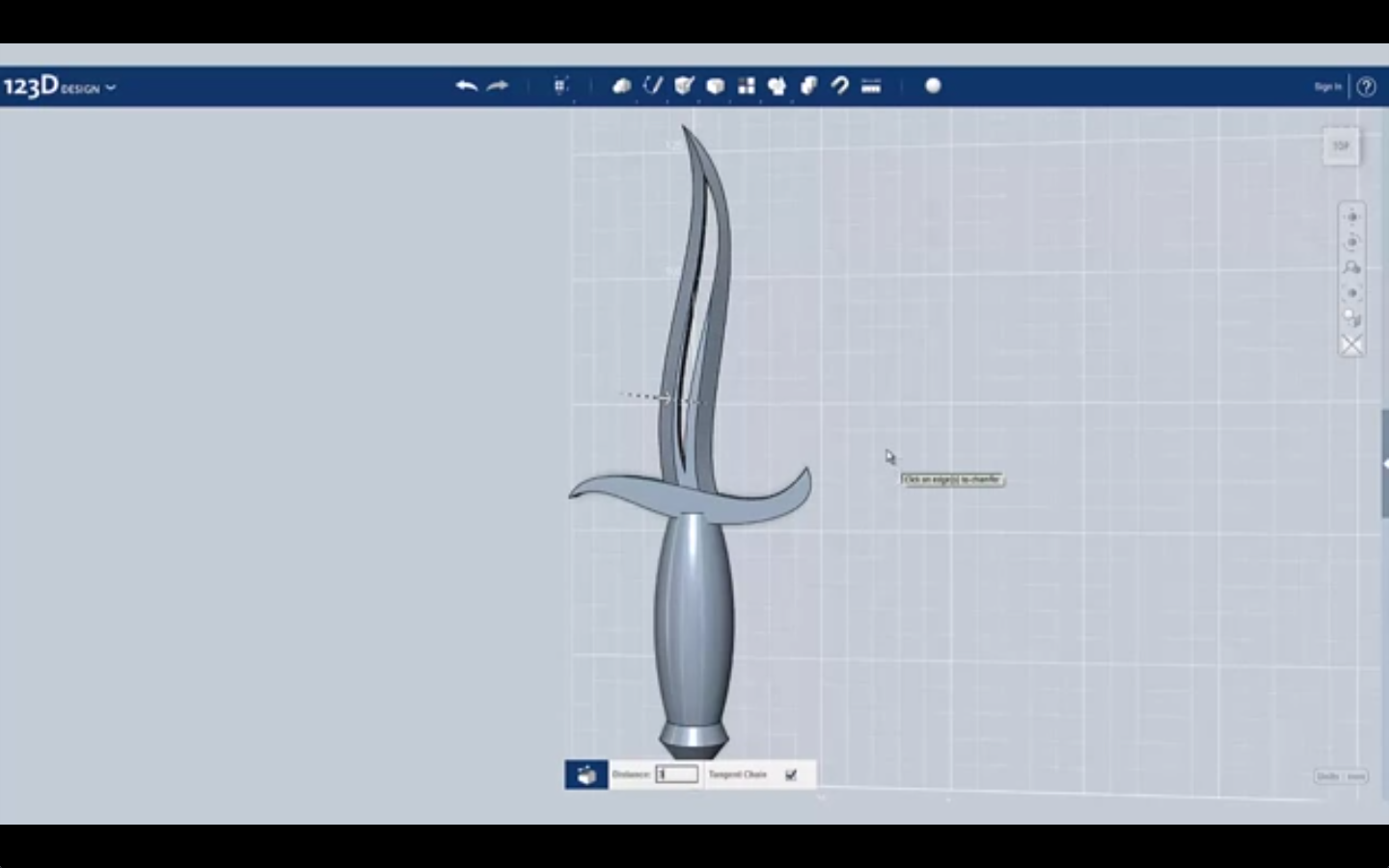Select the Transform tool icon
This screenshot has height=868, width=1389.
(x=560, y=86)
